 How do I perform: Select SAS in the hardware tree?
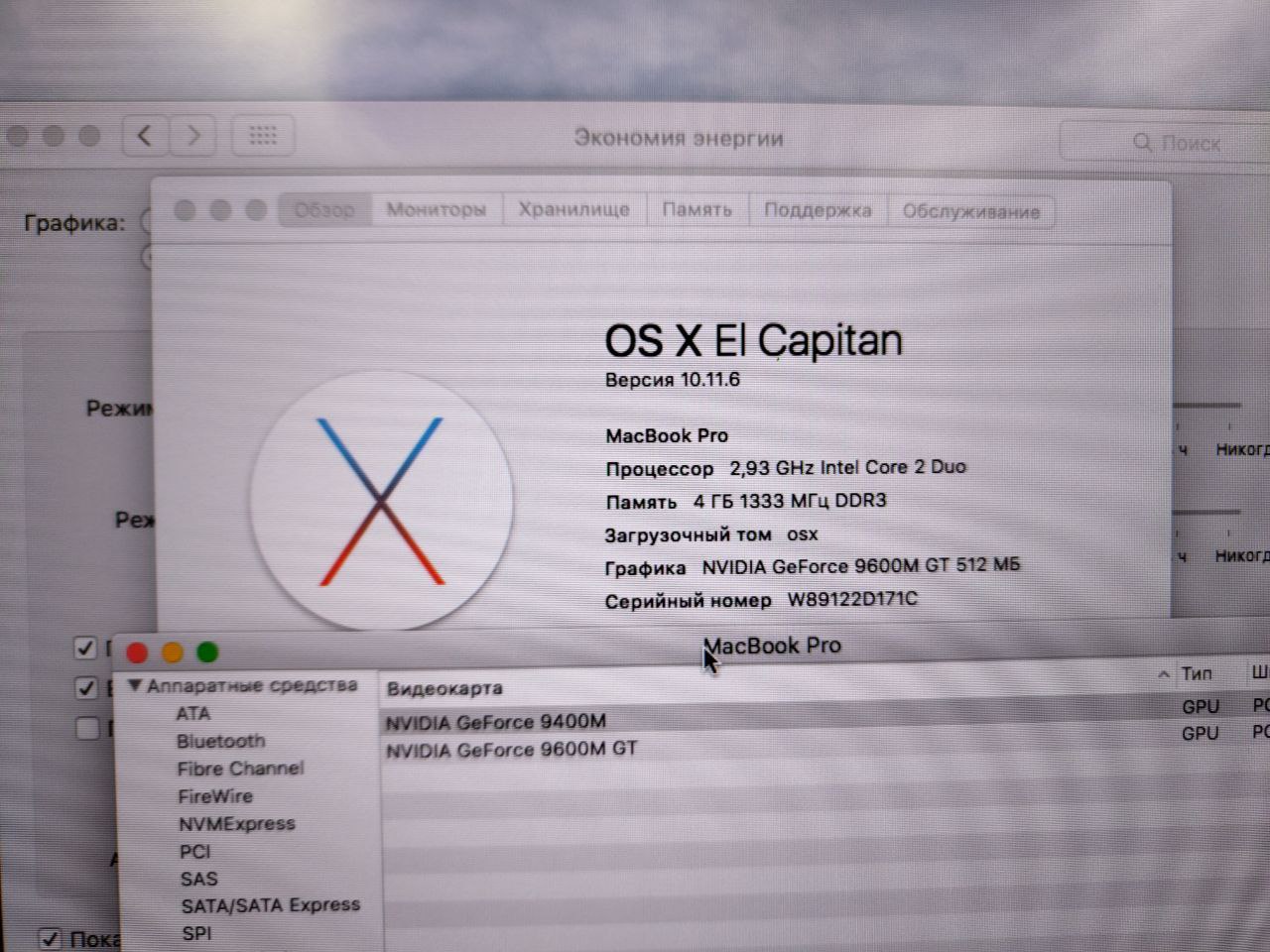click(199, 879)
